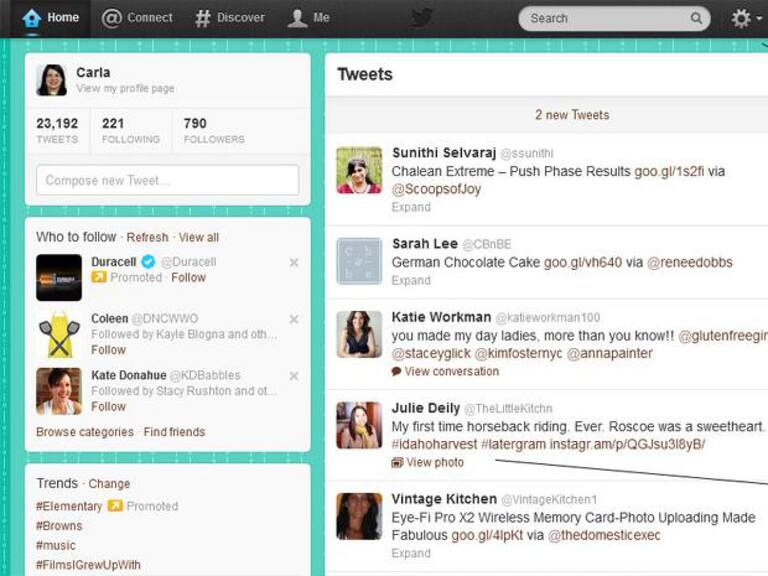The width and height of the screenshot is (768, 576).
Task: Open the Me profile tab
Action: pyautogui.click(x=309, y=18)
